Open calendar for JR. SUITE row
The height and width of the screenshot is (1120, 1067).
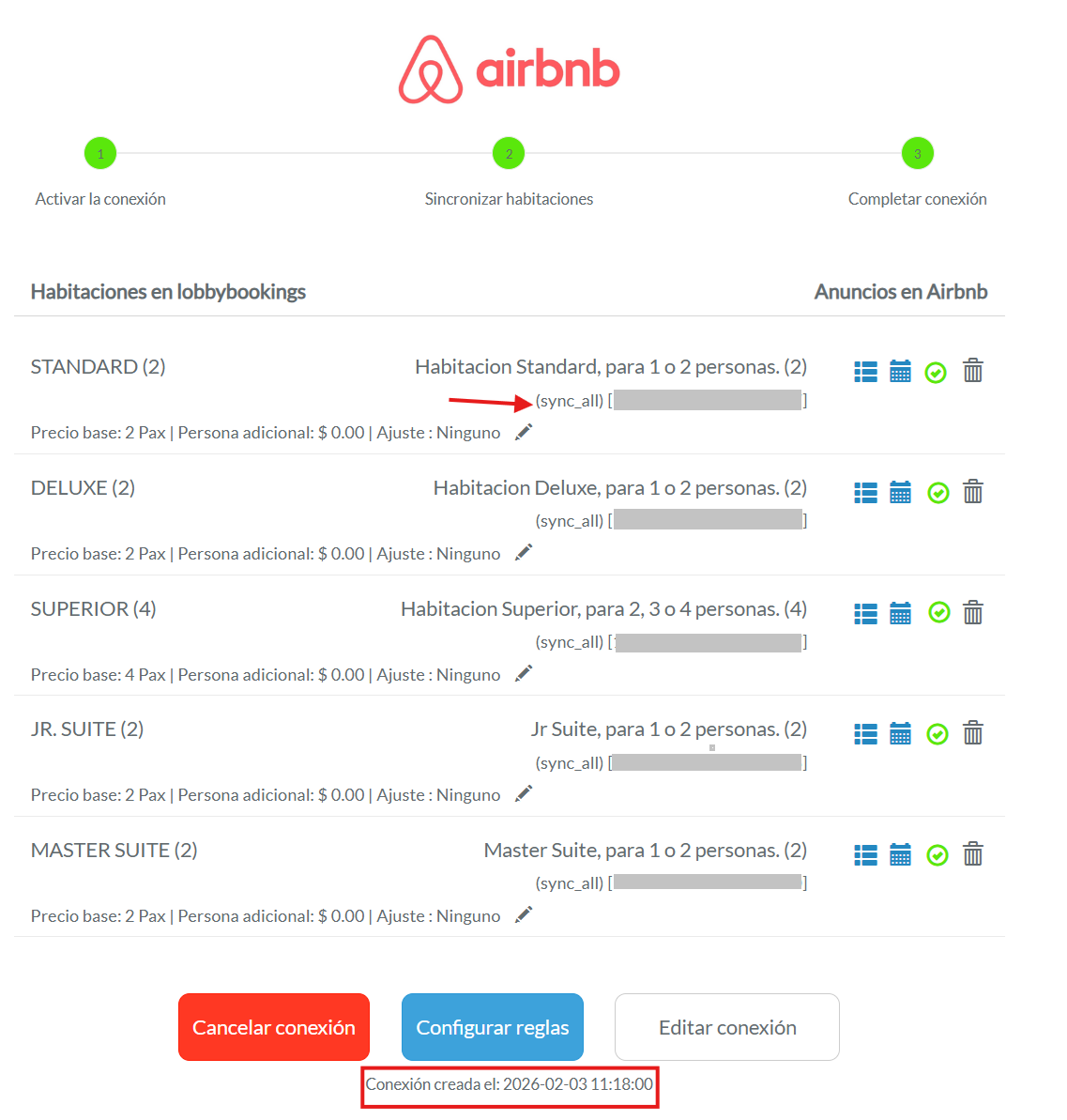(x=900, y=733)
